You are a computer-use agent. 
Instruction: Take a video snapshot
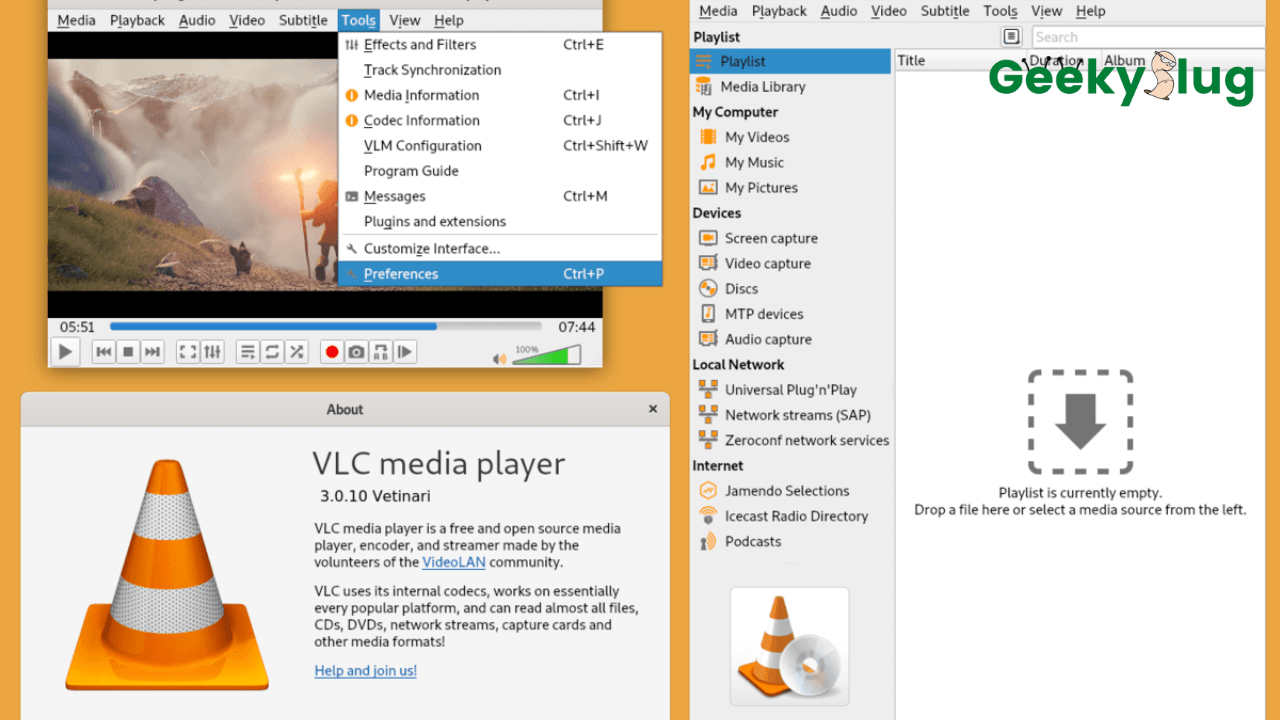pos(356,351)
